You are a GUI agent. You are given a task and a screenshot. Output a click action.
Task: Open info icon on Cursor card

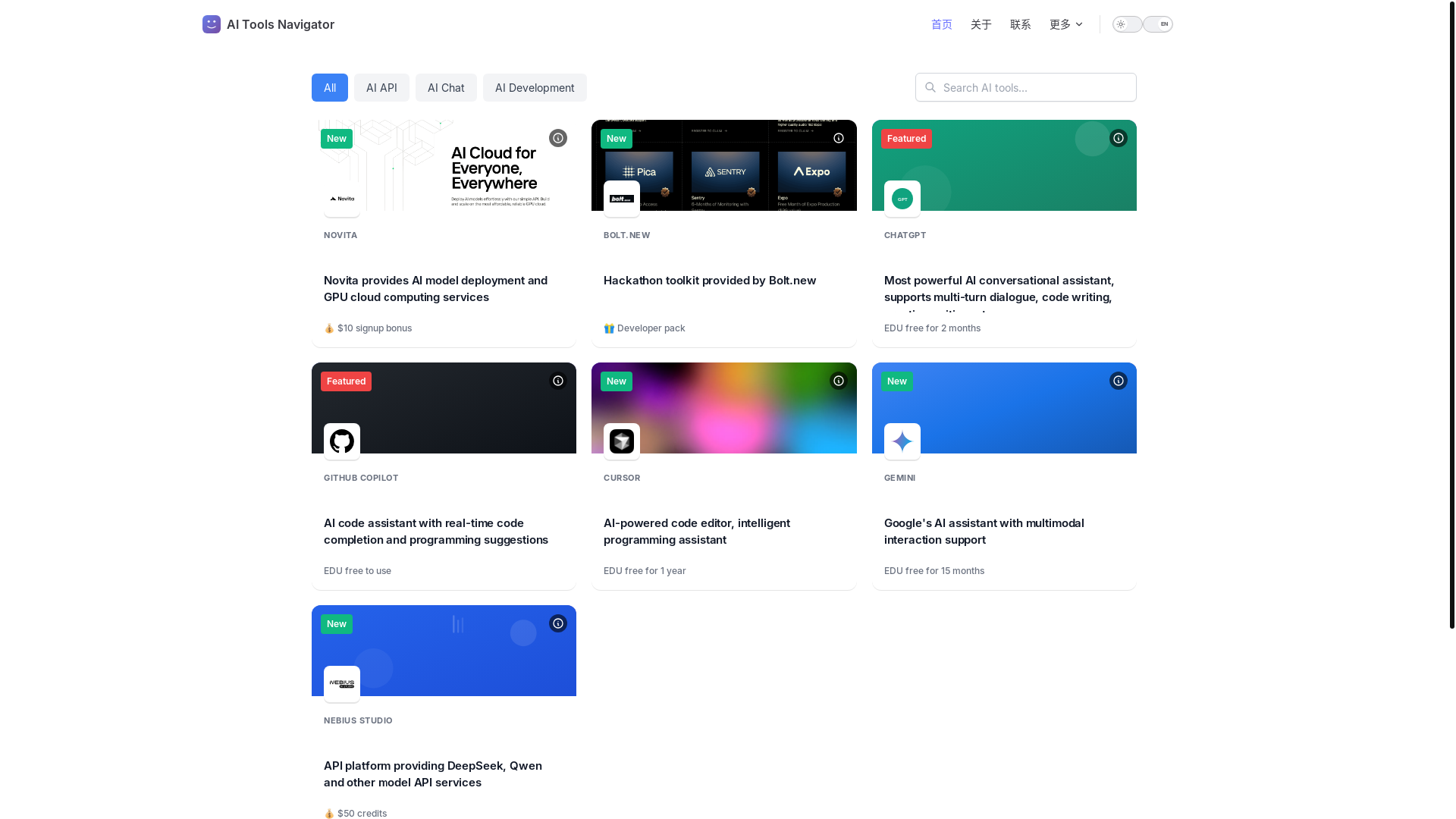tap(839, 381)
